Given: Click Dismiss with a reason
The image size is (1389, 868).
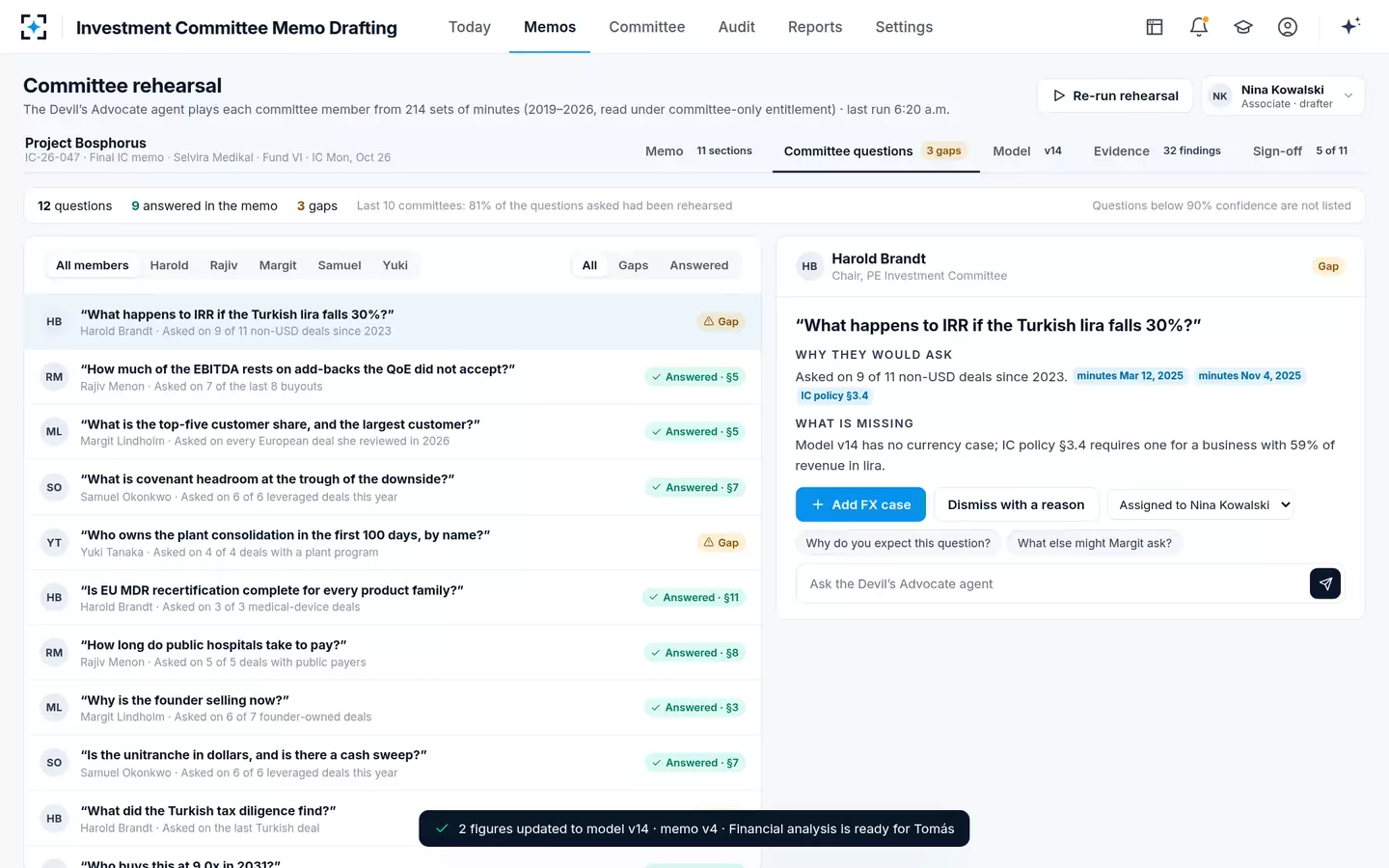Looking at the screenshot, I should (x=1016, y=504).
